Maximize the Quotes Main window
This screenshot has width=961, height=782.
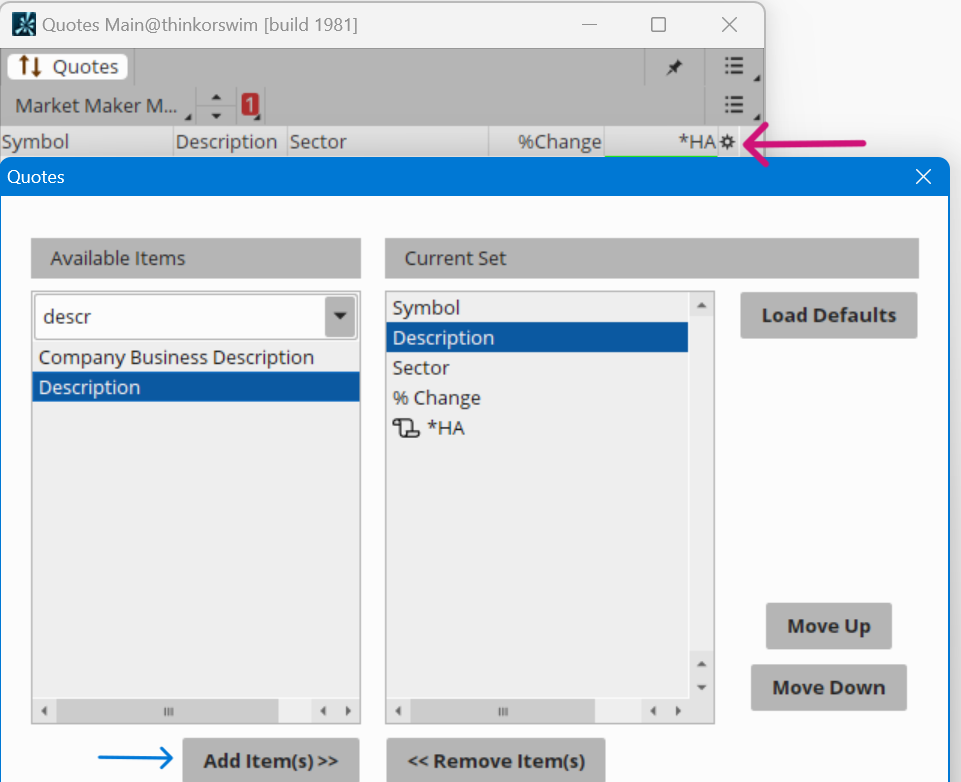pos(658,25)
